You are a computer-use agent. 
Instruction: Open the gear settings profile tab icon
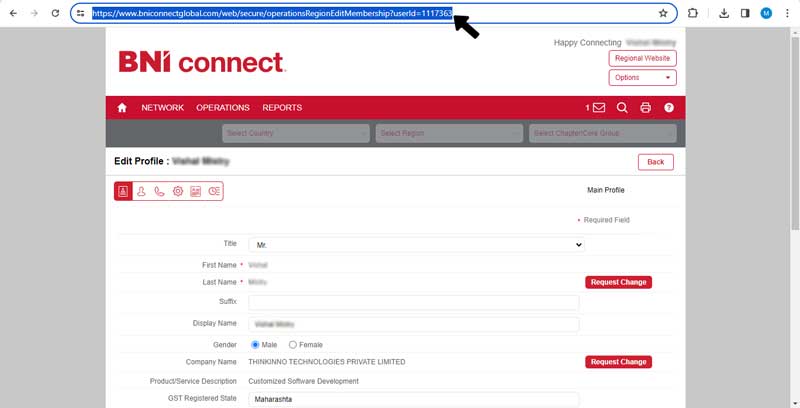[x=178, y=191]
